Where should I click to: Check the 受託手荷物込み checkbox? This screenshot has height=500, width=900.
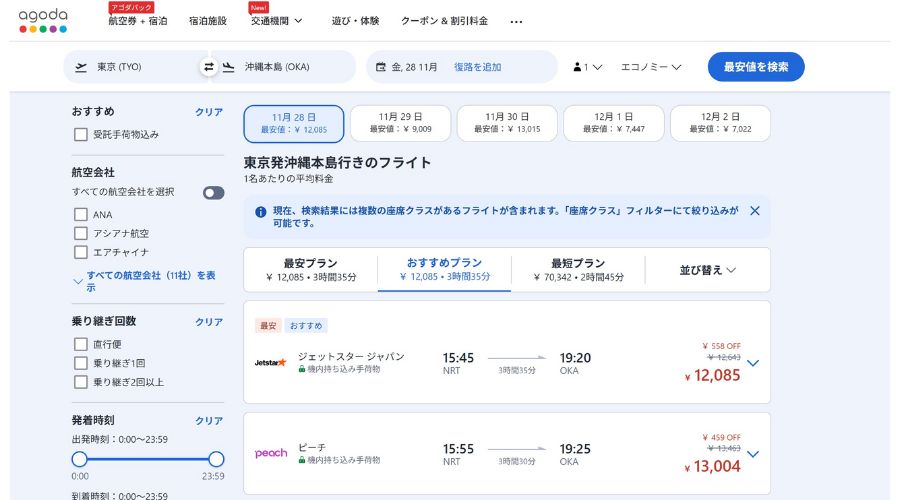pyautogui.click(x=81, y=134)
